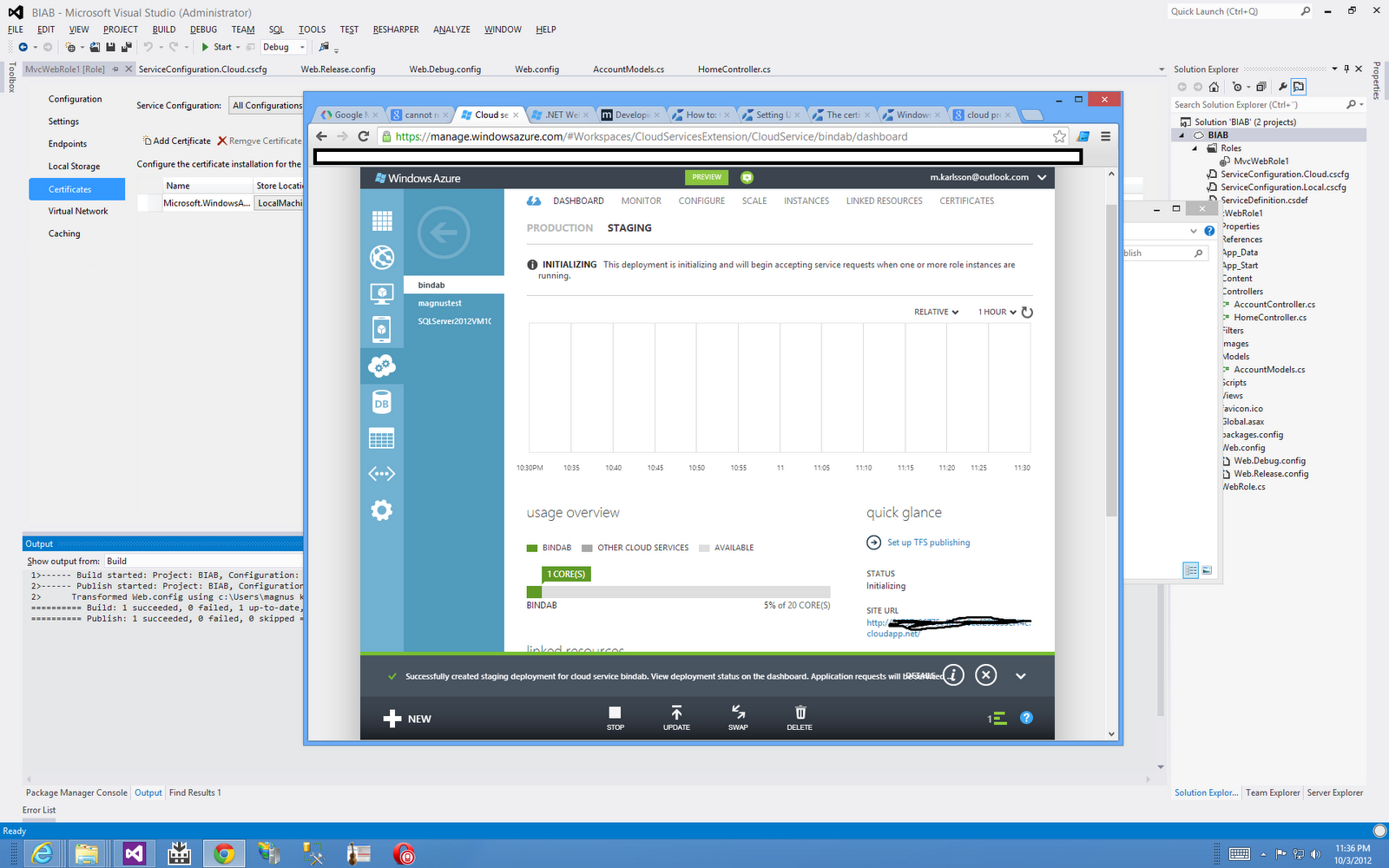Open File Explorer from the taskbar
1389x868 pixels.
tap(87, 854)
